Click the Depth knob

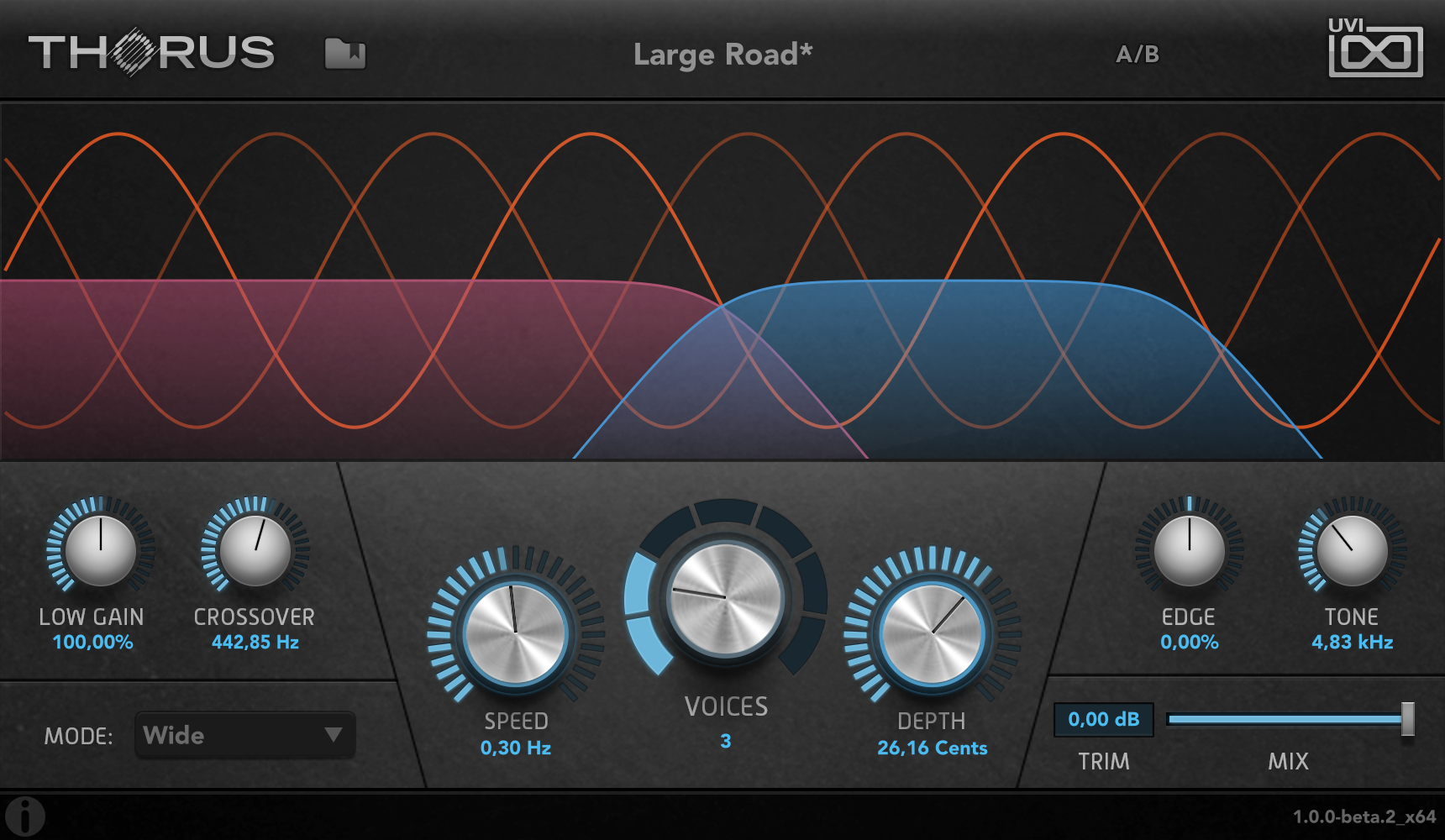932,633
